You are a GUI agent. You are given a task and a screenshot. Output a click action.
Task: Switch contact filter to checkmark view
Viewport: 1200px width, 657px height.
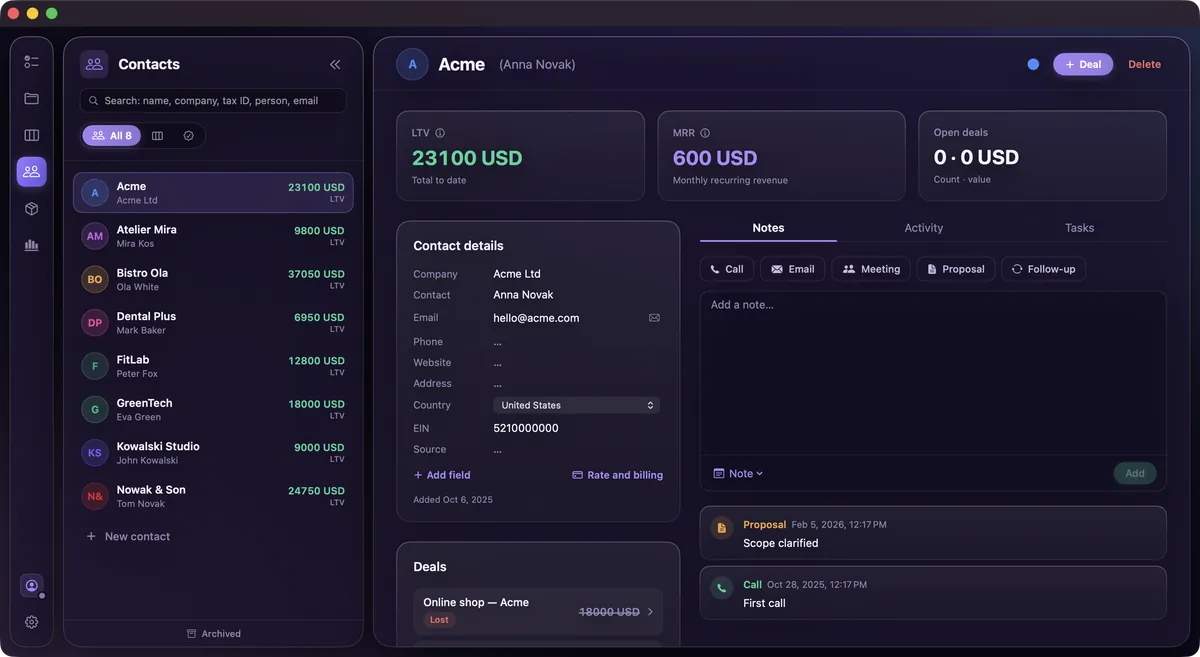188,136
